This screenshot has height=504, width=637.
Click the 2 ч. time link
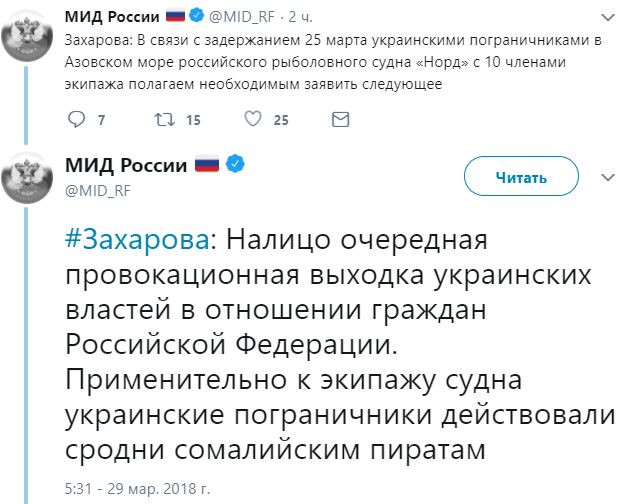pos(300,17)
